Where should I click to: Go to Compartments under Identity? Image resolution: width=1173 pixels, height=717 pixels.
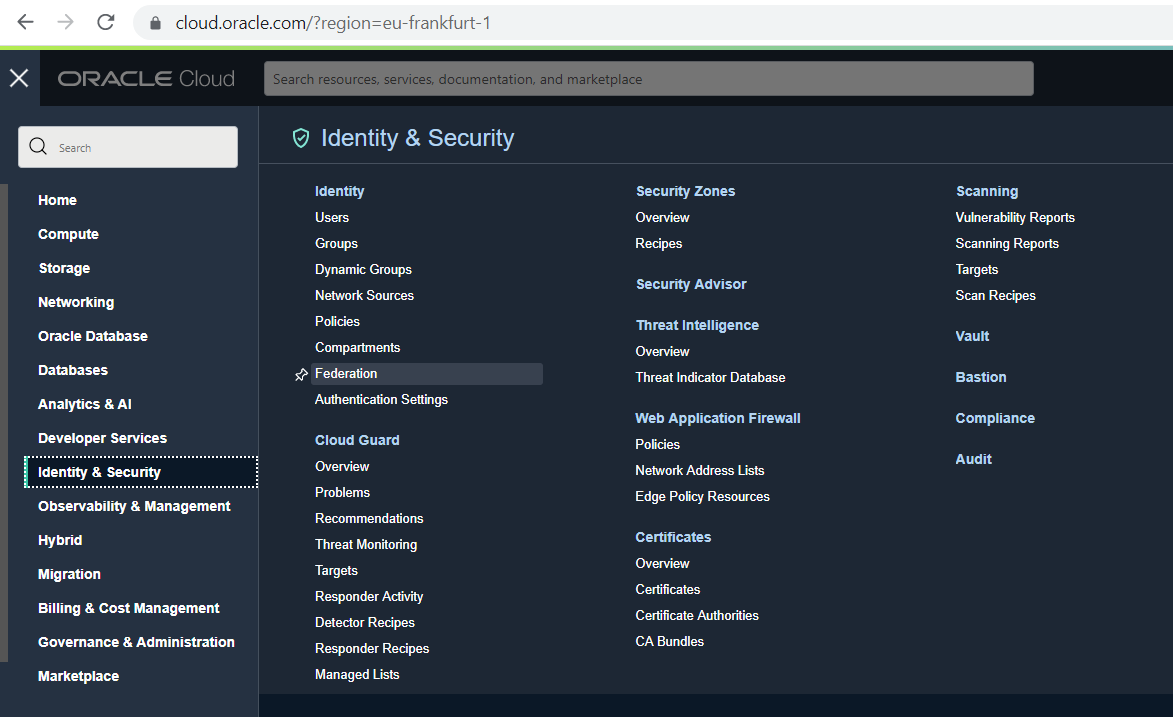[357, 347]
